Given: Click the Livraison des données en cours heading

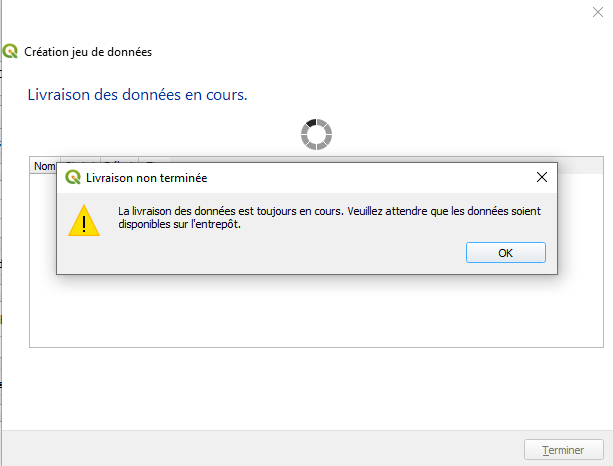Looking at the screenshot, I should click(x=137, y=95).
